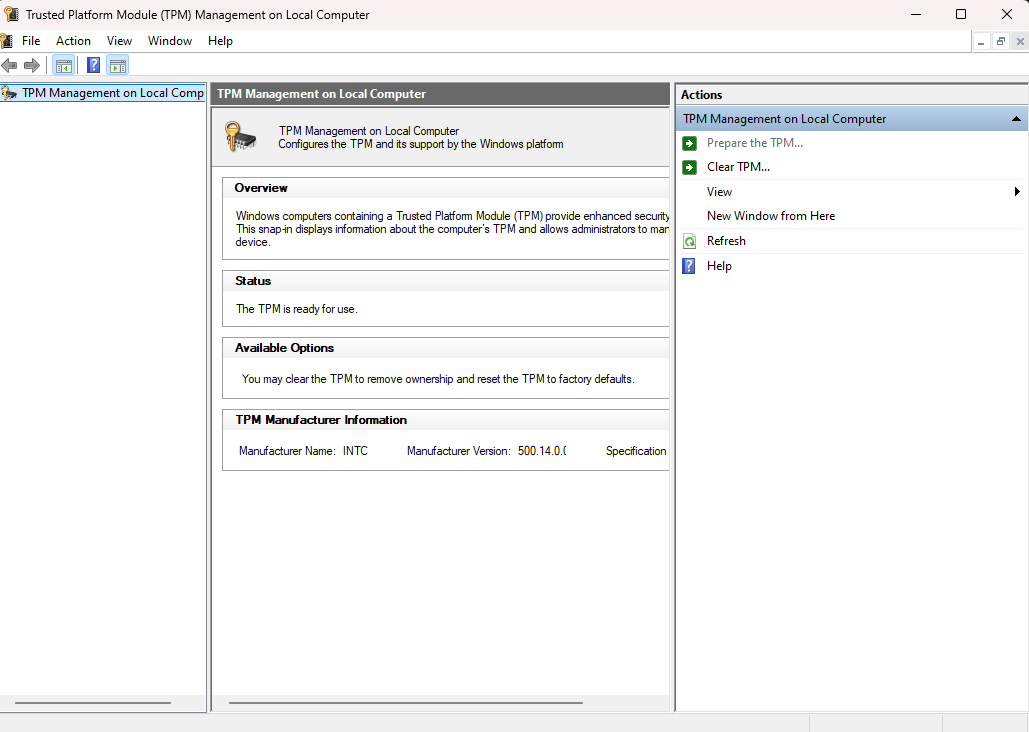Click Clear TPM... action
This screenshot has width=1029, height=732.
(x=738, y=167)
